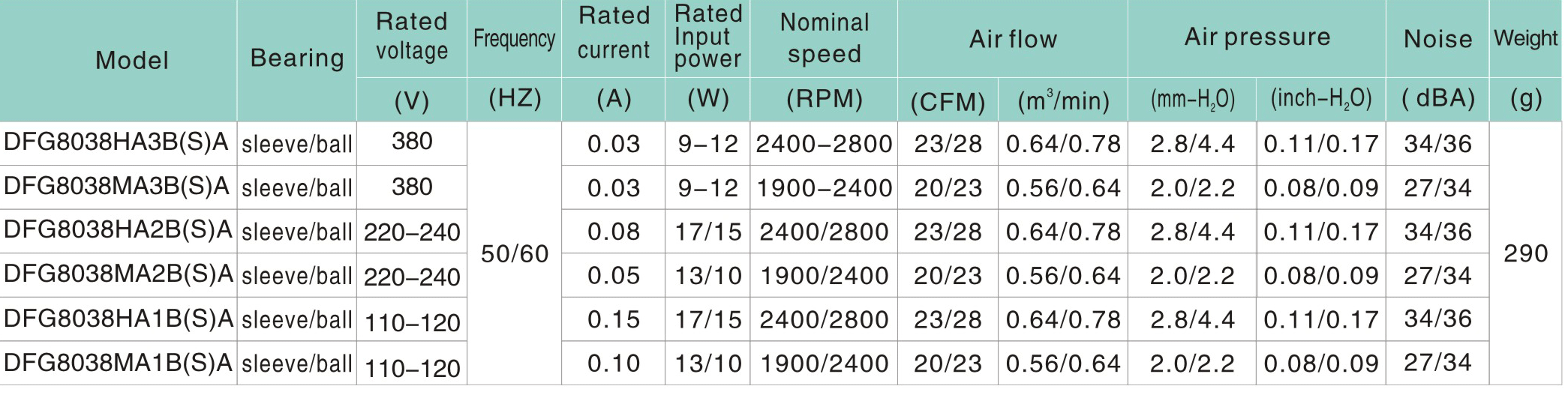The image size is (1568, 407).
Task: Select model DFG8038MA1B(S)A
Action: 118,363
